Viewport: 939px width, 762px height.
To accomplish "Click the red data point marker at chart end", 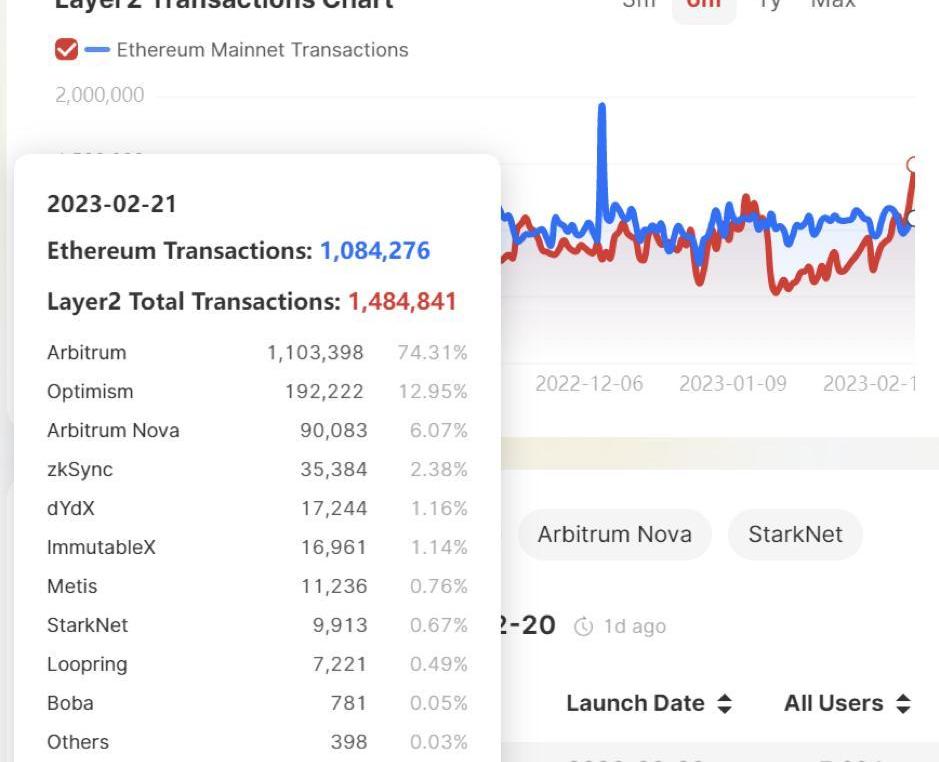I will coord(913,164).
